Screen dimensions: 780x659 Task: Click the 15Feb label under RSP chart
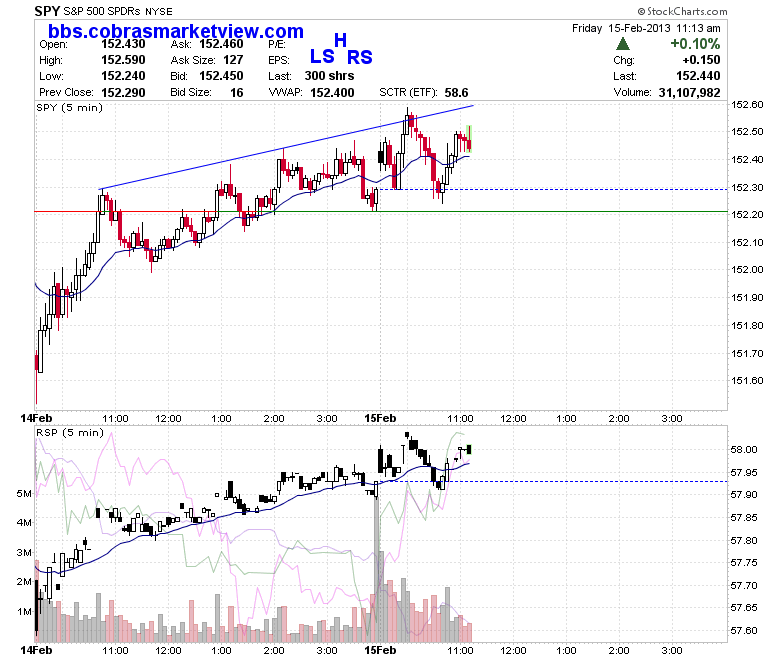pyautogui.click(x=381, y=650)
